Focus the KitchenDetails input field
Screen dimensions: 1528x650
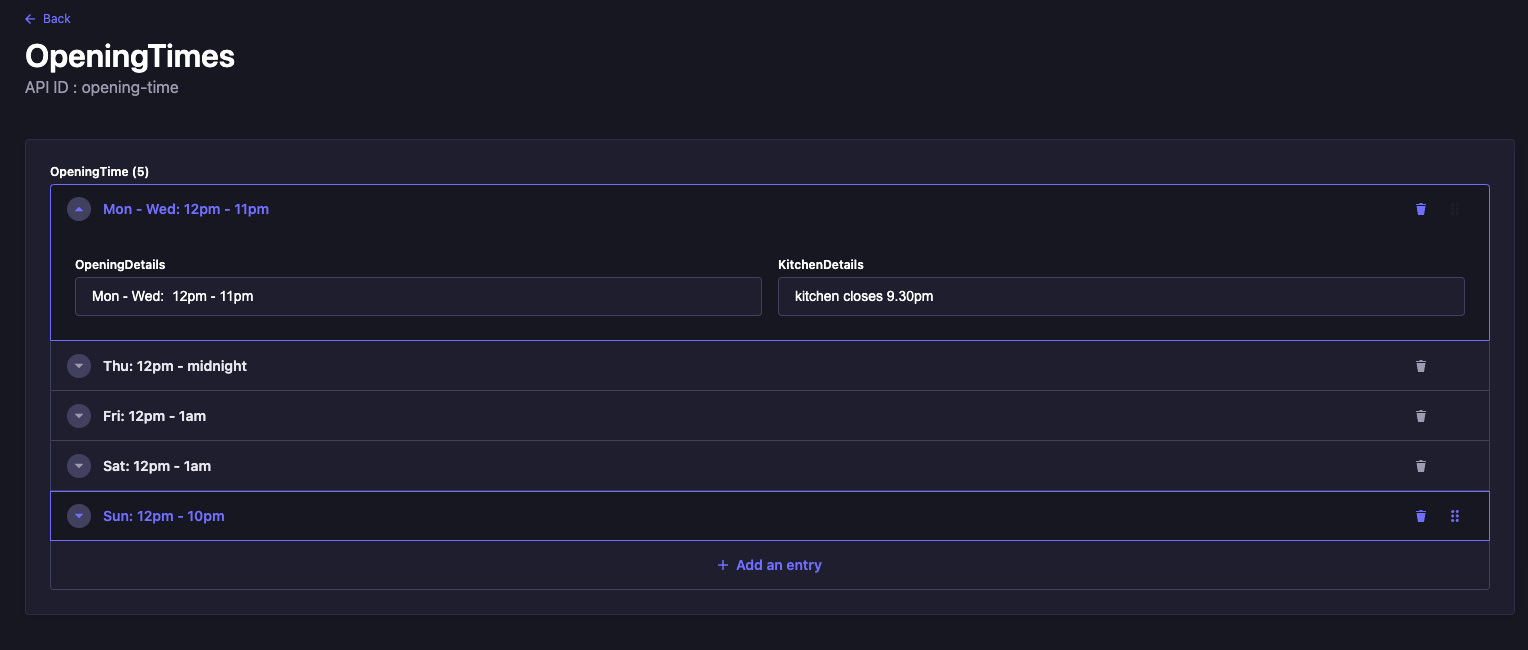coord(1120,296)
